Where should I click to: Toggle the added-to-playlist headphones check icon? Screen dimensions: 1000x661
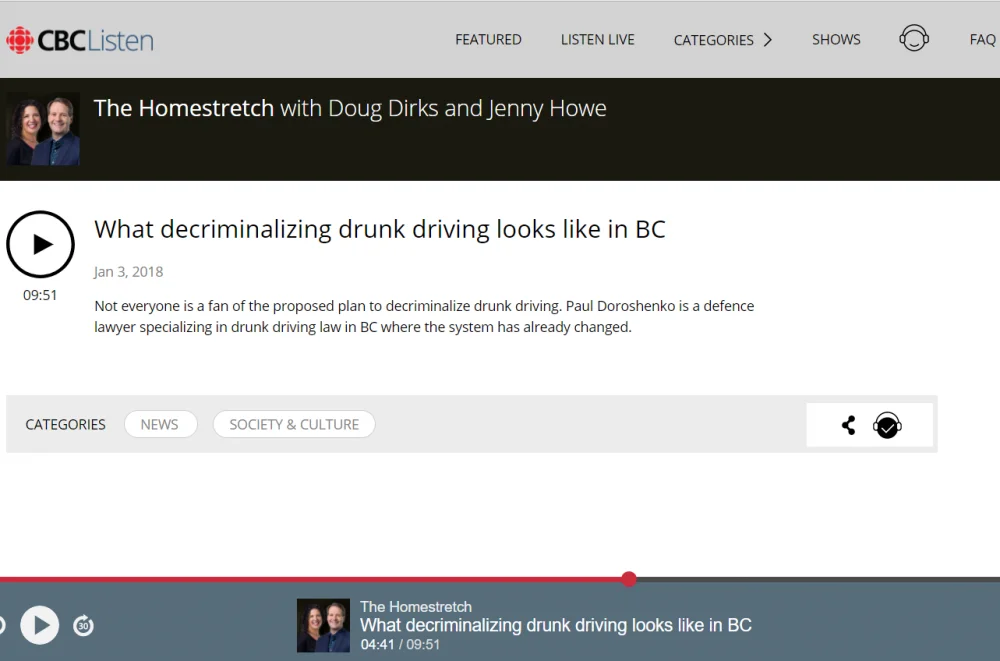(887, 426)
